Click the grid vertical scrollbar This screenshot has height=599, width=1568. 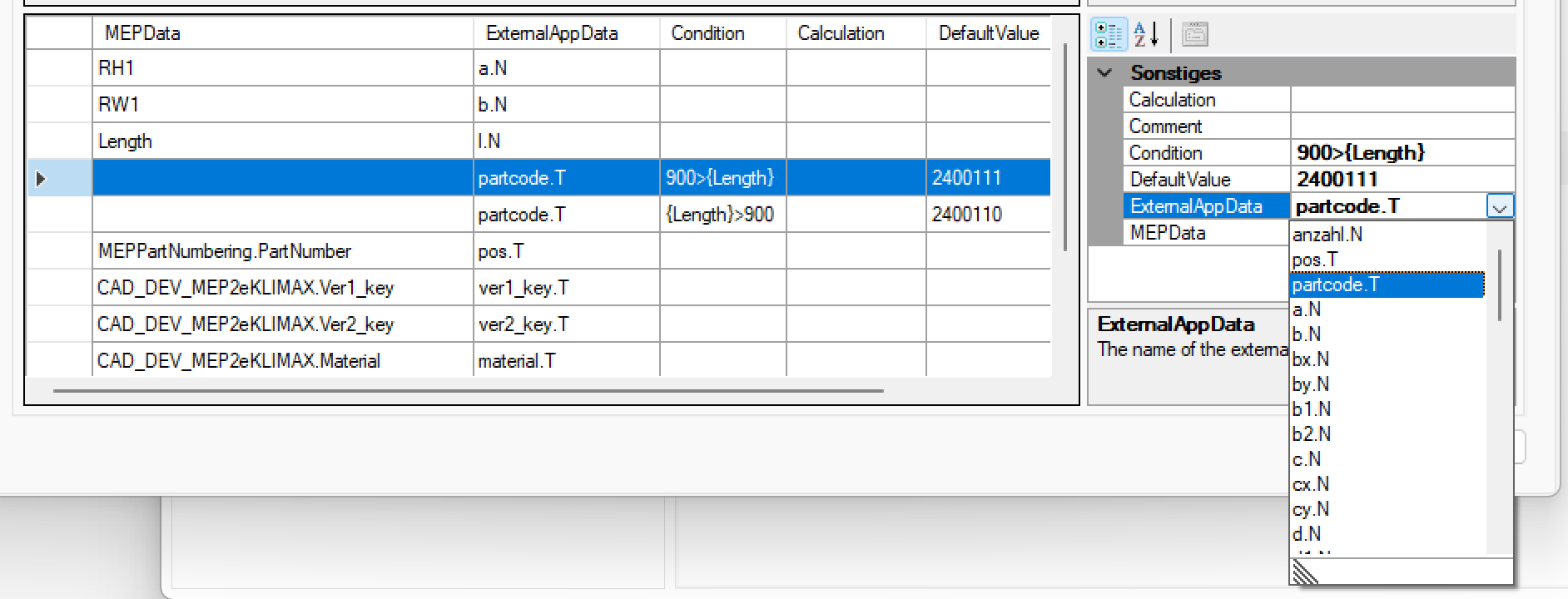[1064, 148]
